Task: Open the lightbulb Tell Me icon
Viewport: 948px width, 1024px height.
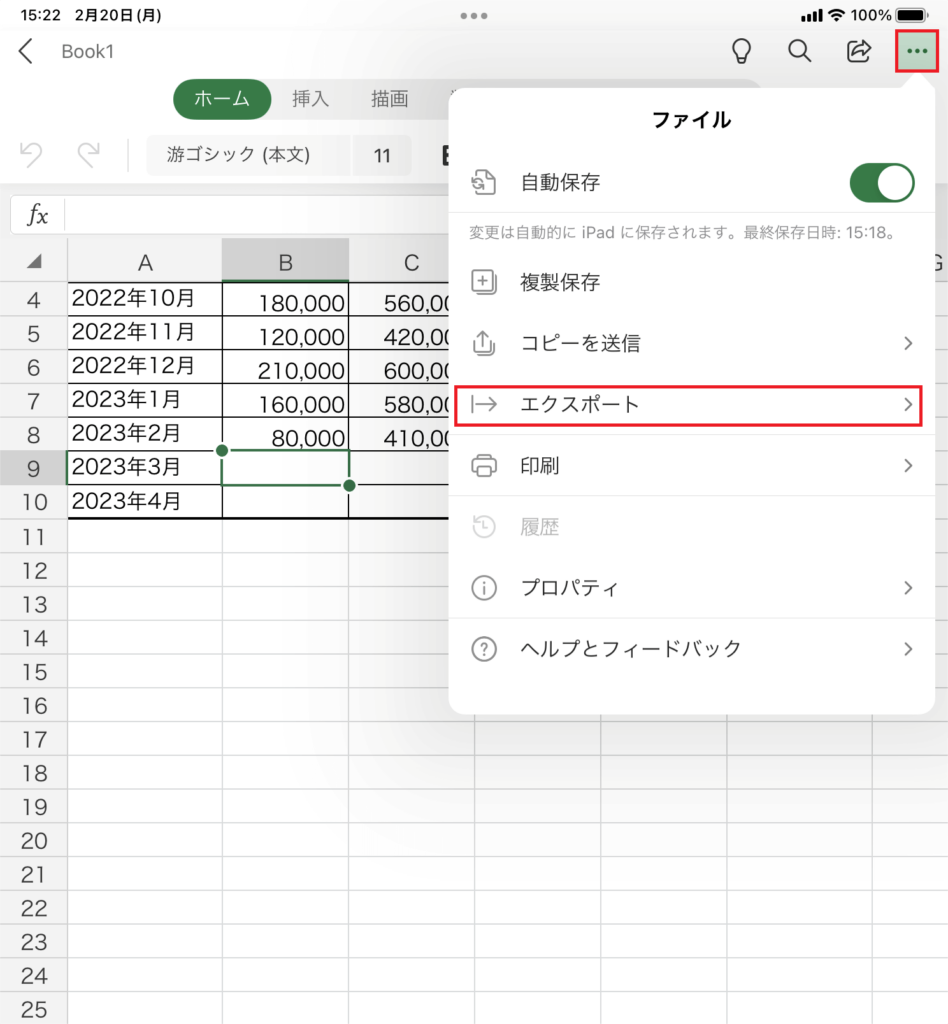Action: click(x=741, y=51)
